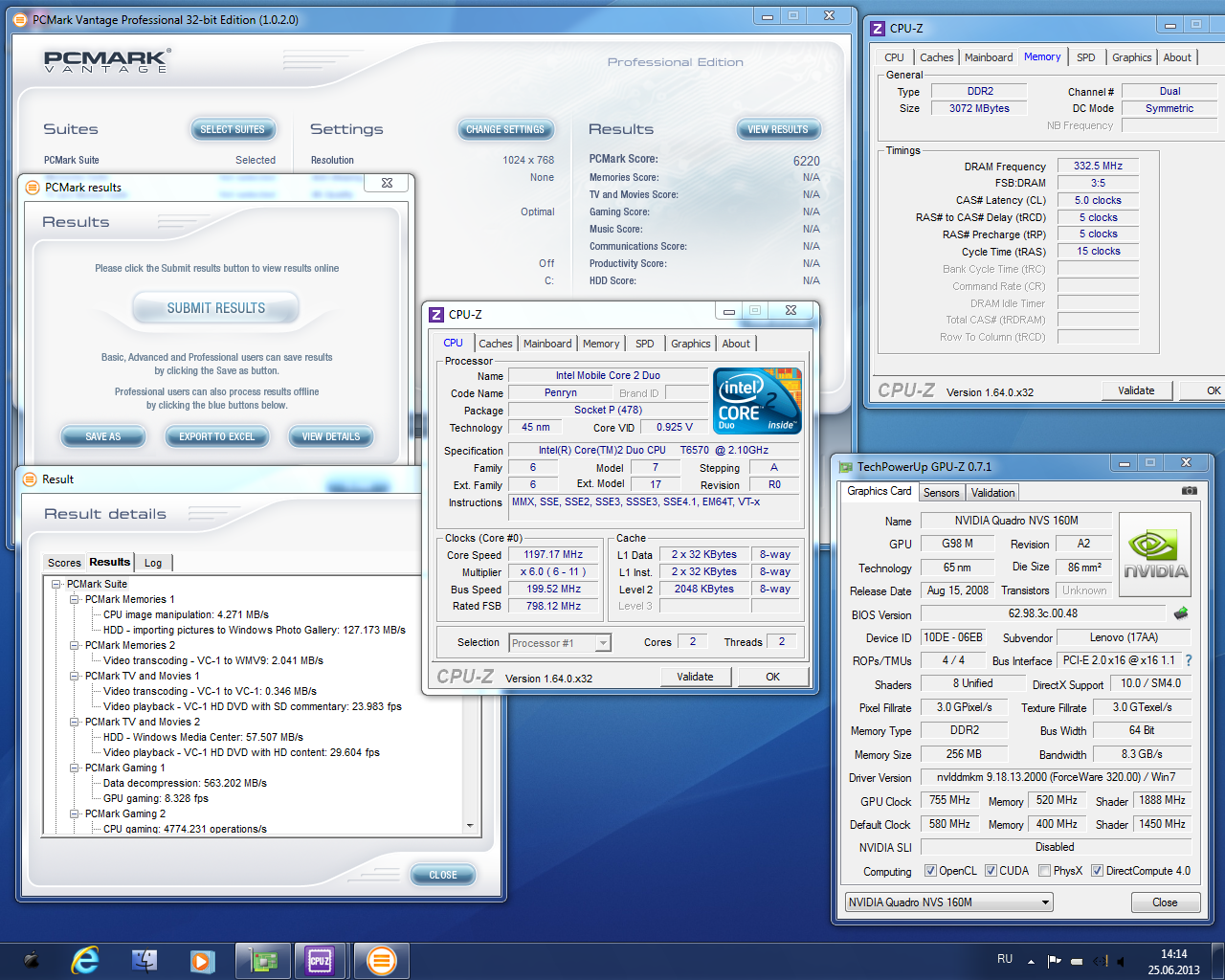
Task: Click the VIEW DETAILS button
Action: point(331,436)
